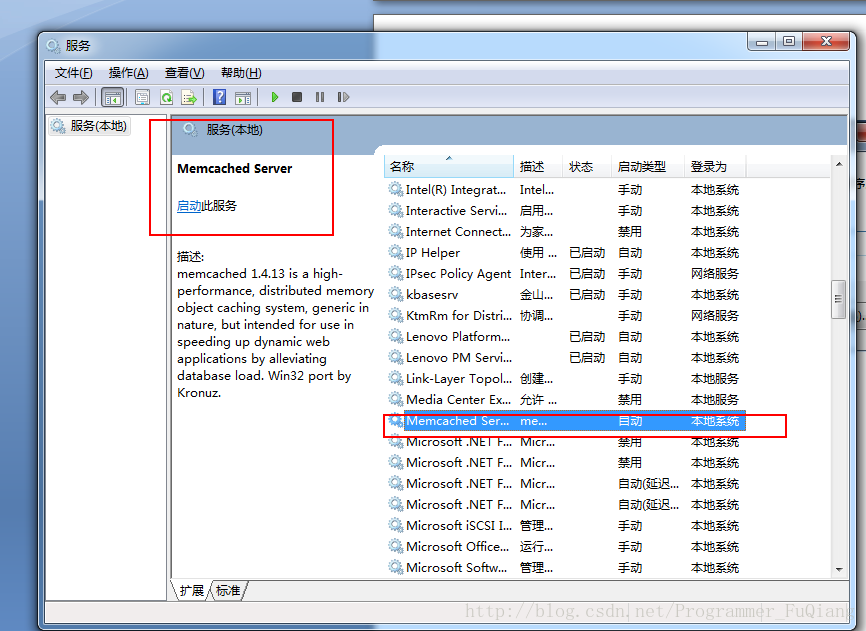
Task: Click 网络服务 logon of IPsec Policy Agent
Action: [715, 274]
